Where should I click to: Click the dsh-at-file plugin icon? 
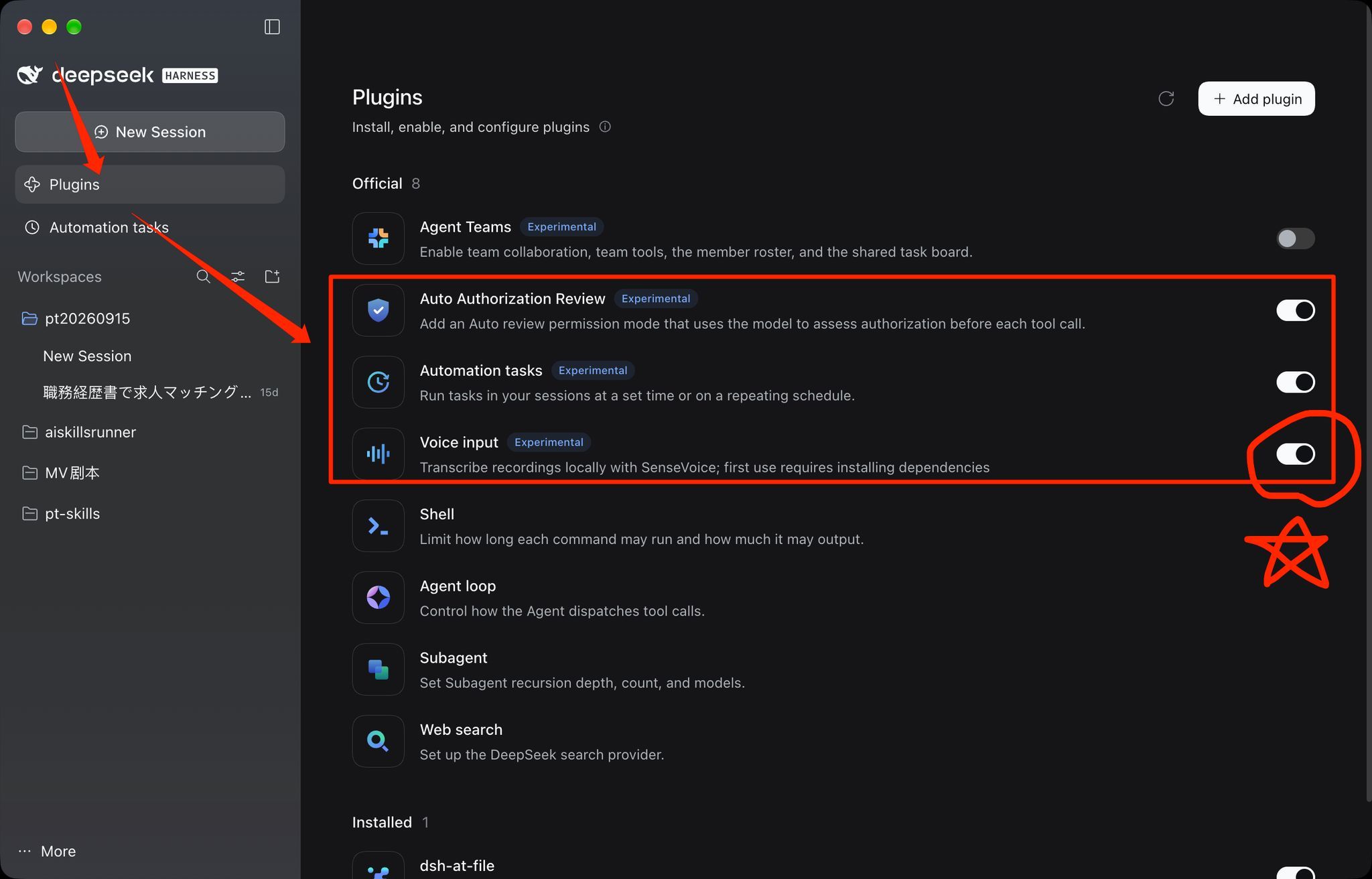click(x=379, y=866)
